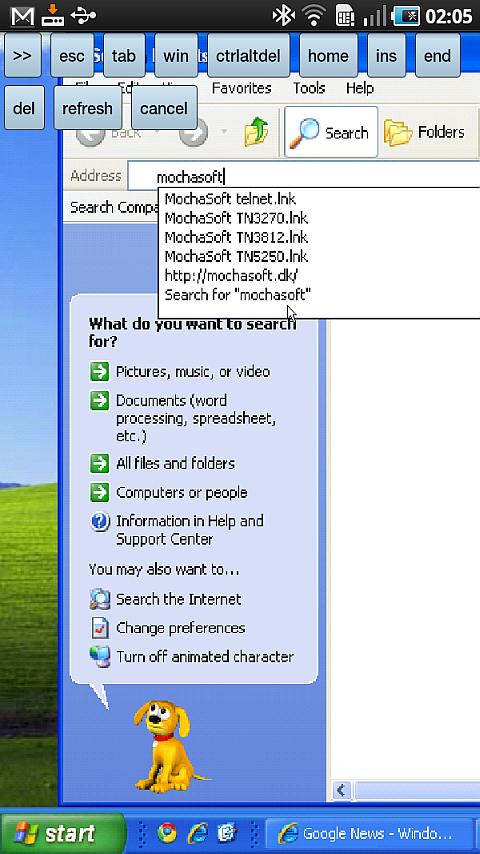Open the Favorites menu
This screenshot has width=480, height=854.
click(241, 88)
